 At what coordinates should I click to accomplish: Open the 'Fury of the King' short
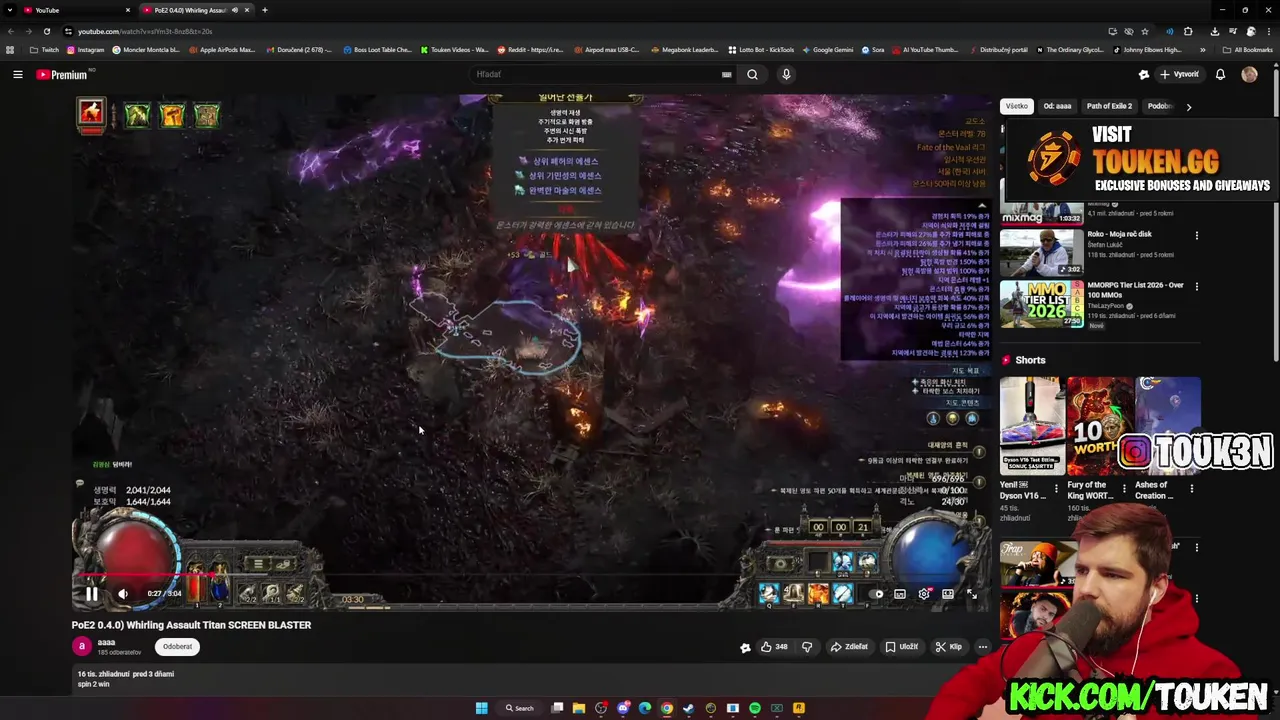[1099, 426]
